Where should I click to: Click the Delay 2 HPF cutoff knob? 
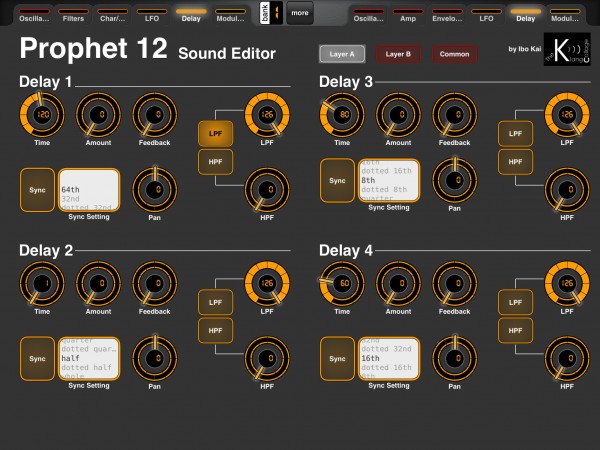(x=267, y=358)
